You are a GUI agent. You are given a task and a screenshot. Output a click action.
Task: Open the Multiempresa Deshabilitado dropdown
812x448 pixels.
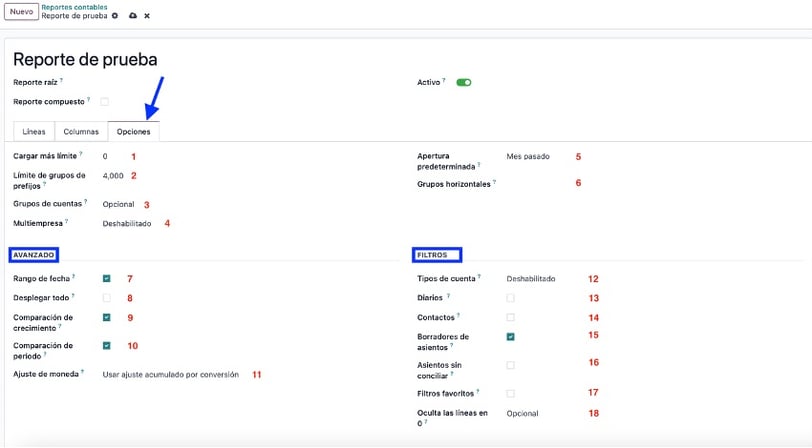(127, 223)
